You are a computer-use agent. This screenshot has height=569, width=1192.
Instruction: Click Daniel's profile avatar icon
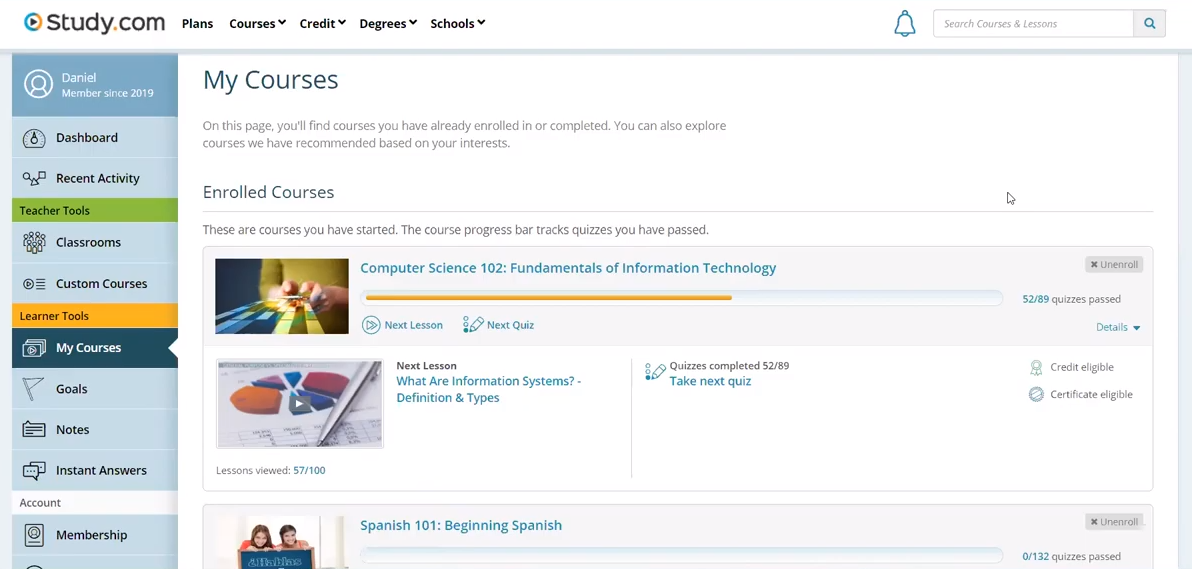(38, 84)
